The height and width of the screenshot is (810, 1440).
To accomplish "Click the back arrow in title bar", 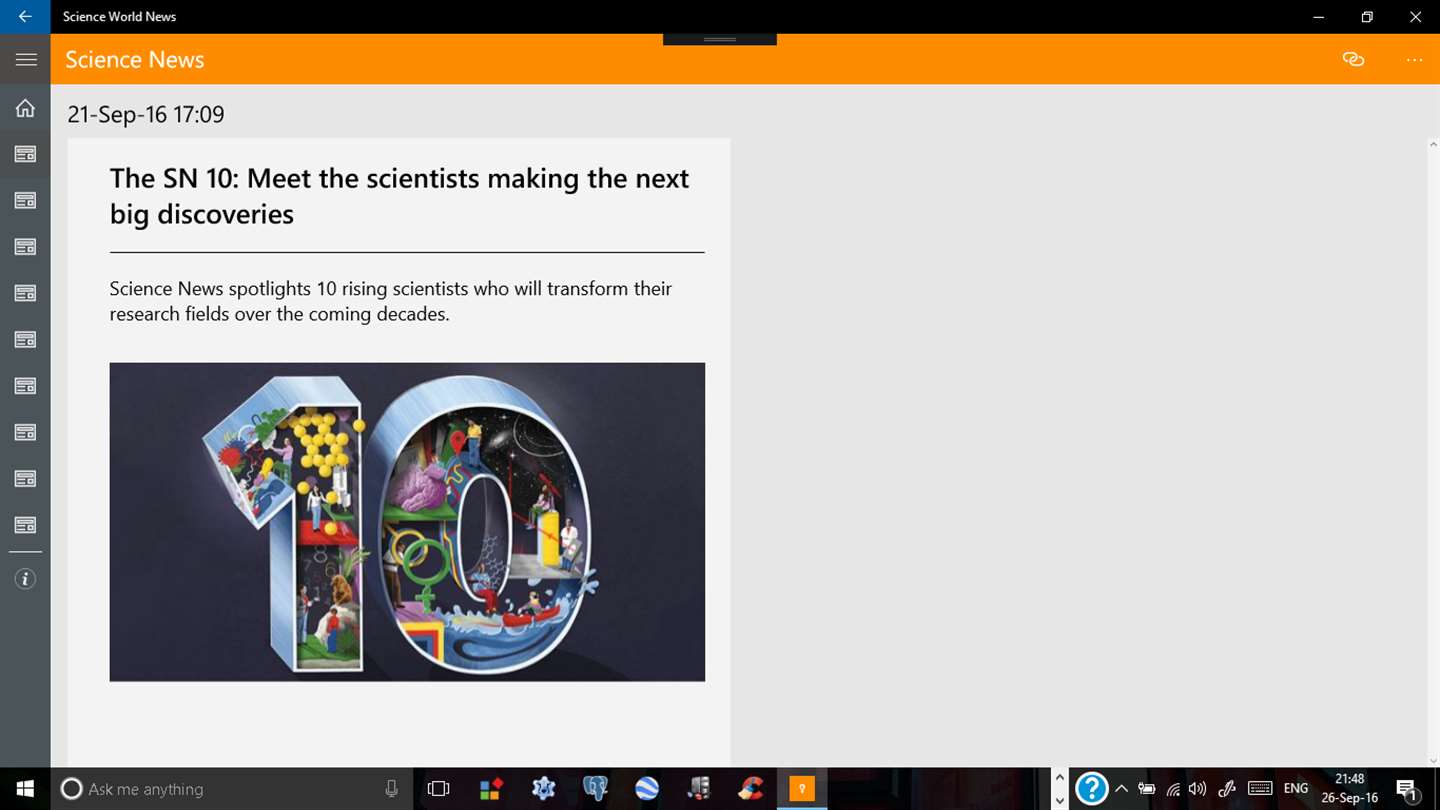I will click(25, 16).
